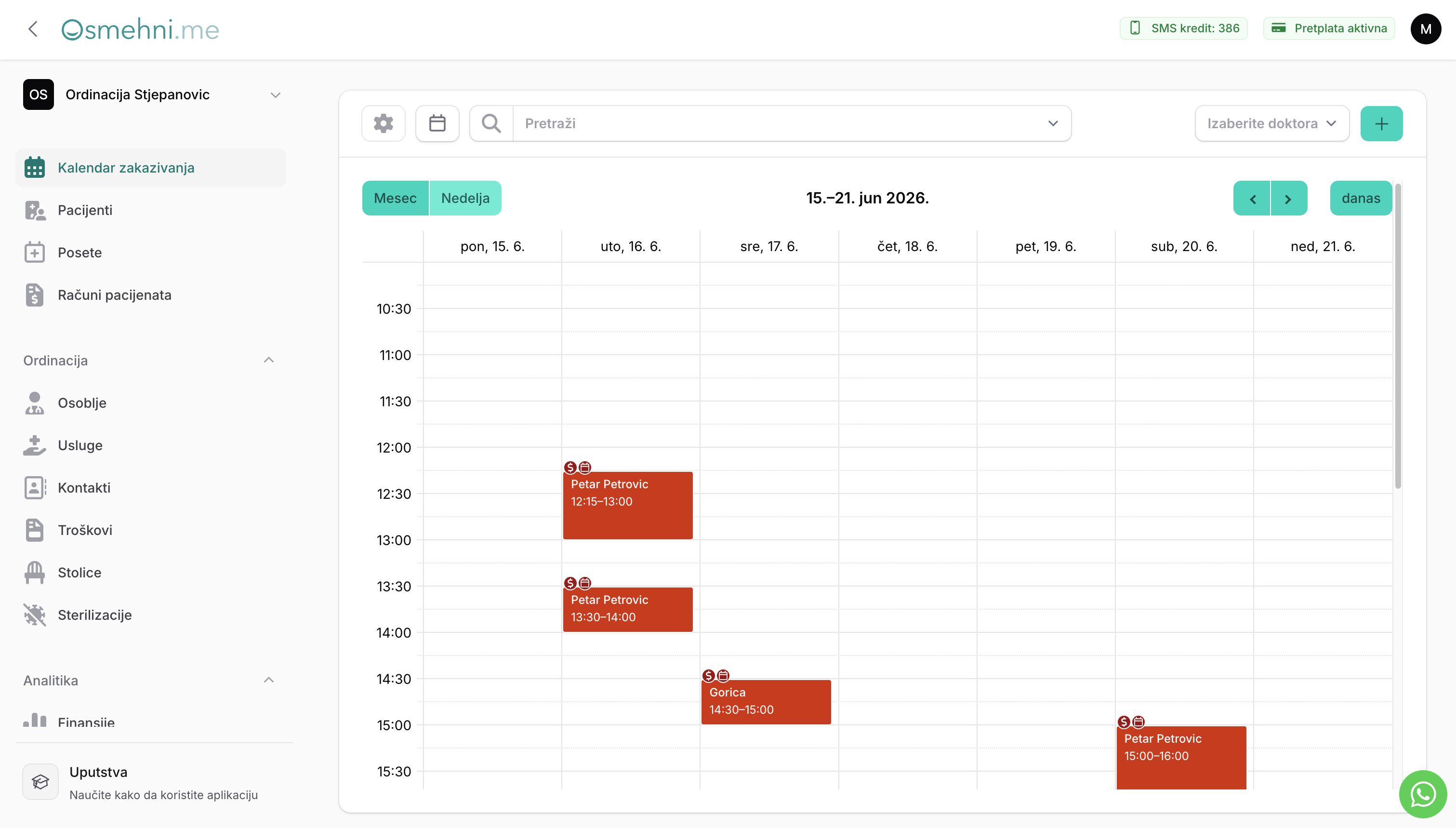This screenshot has width=1456, height=828.
Task: Click the Troškovi expenses icon
Action: click(35, 530)
